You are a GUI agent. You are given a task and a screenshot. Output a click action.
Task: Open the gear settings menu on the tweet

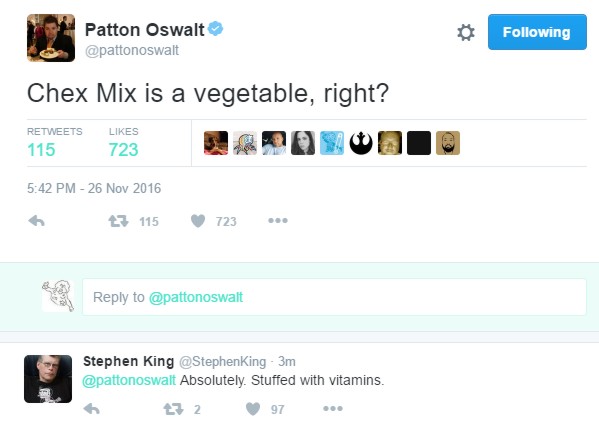point(466,32)
